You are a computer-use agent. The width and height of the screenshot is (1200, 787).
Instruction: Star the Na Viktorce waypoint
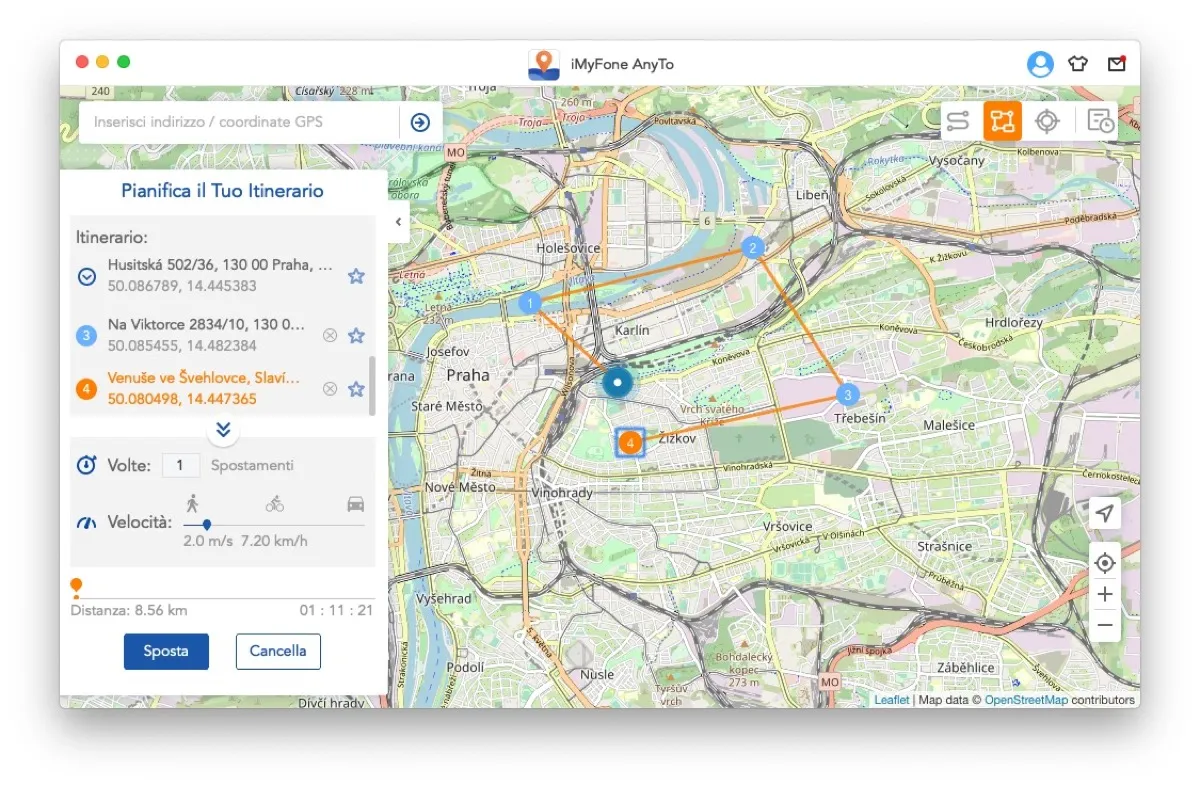pyautogui.click(x=356, y=335)
